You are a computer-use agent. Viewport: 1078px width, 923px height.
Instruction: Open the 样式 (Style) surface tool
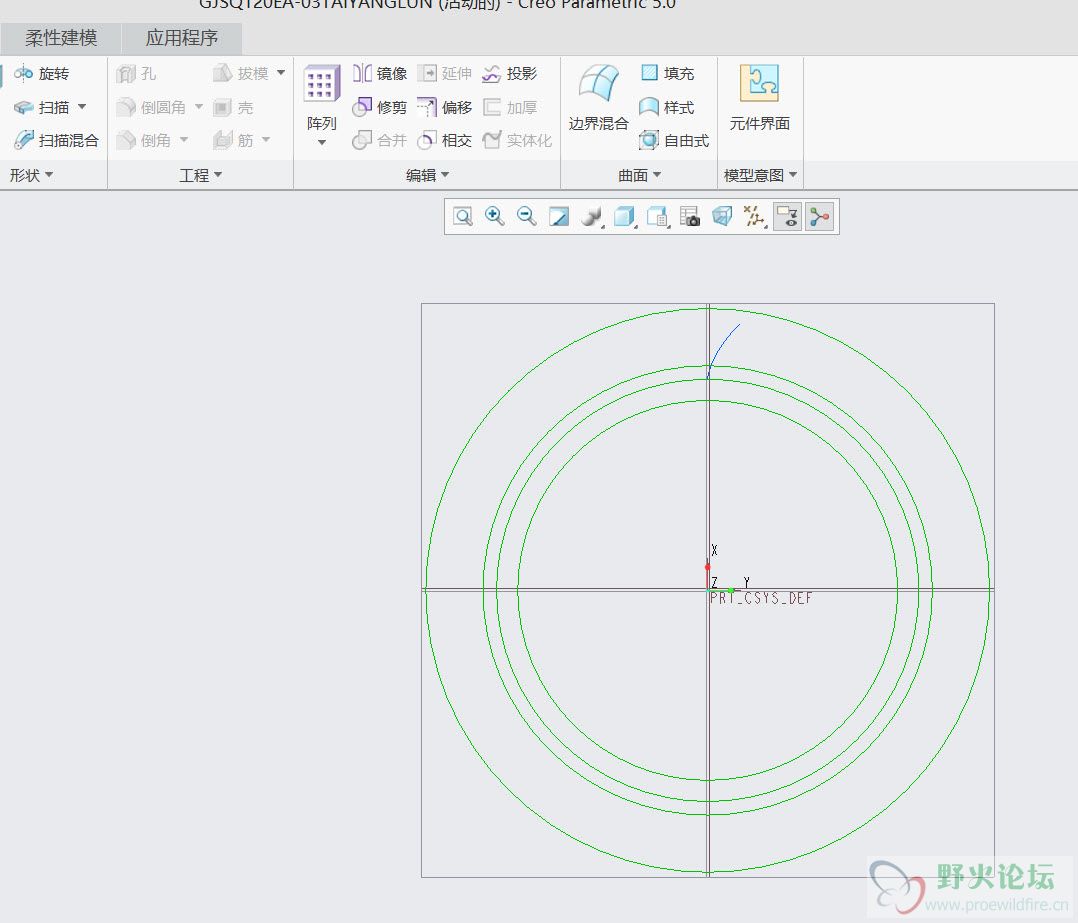point(666,107)
